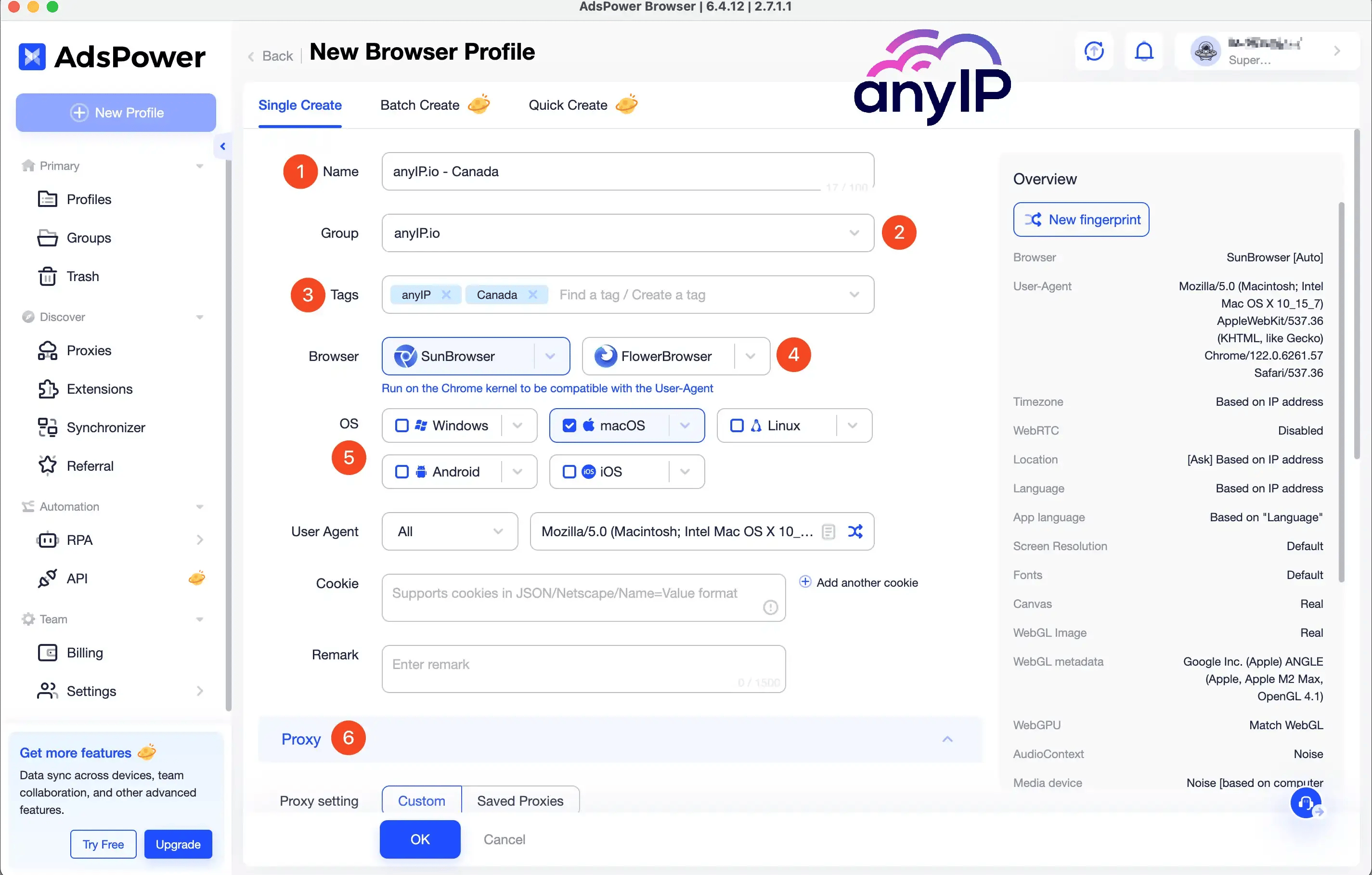This screenshot has height=875, width=1372.
Task: Collapse the Team sidebar group
Action: pyautogui.click(x=199, y=619)
